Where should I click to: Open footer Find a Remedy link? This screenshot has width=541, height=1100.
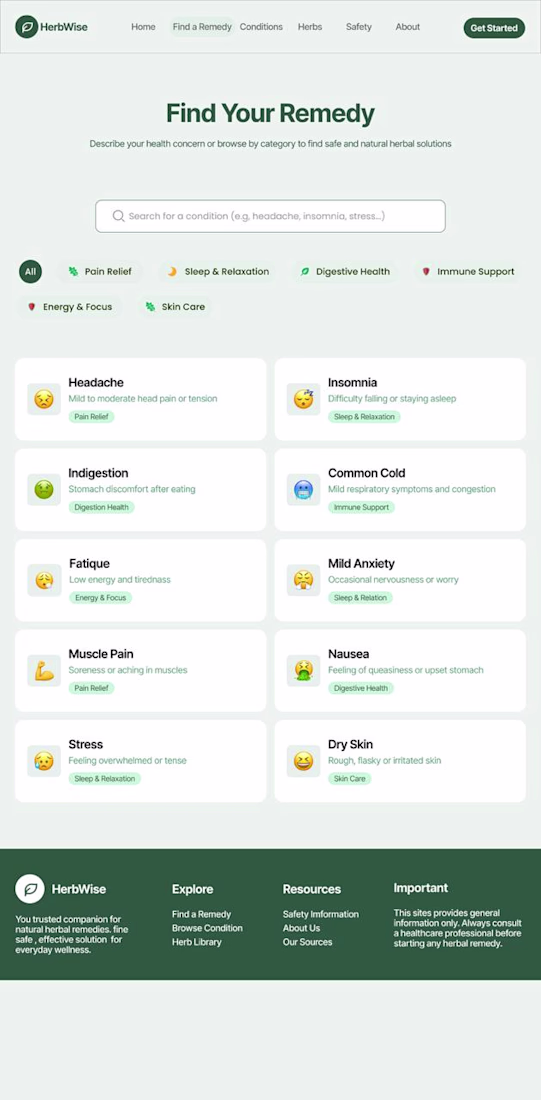pyautogui.click(x=201, y=914)
